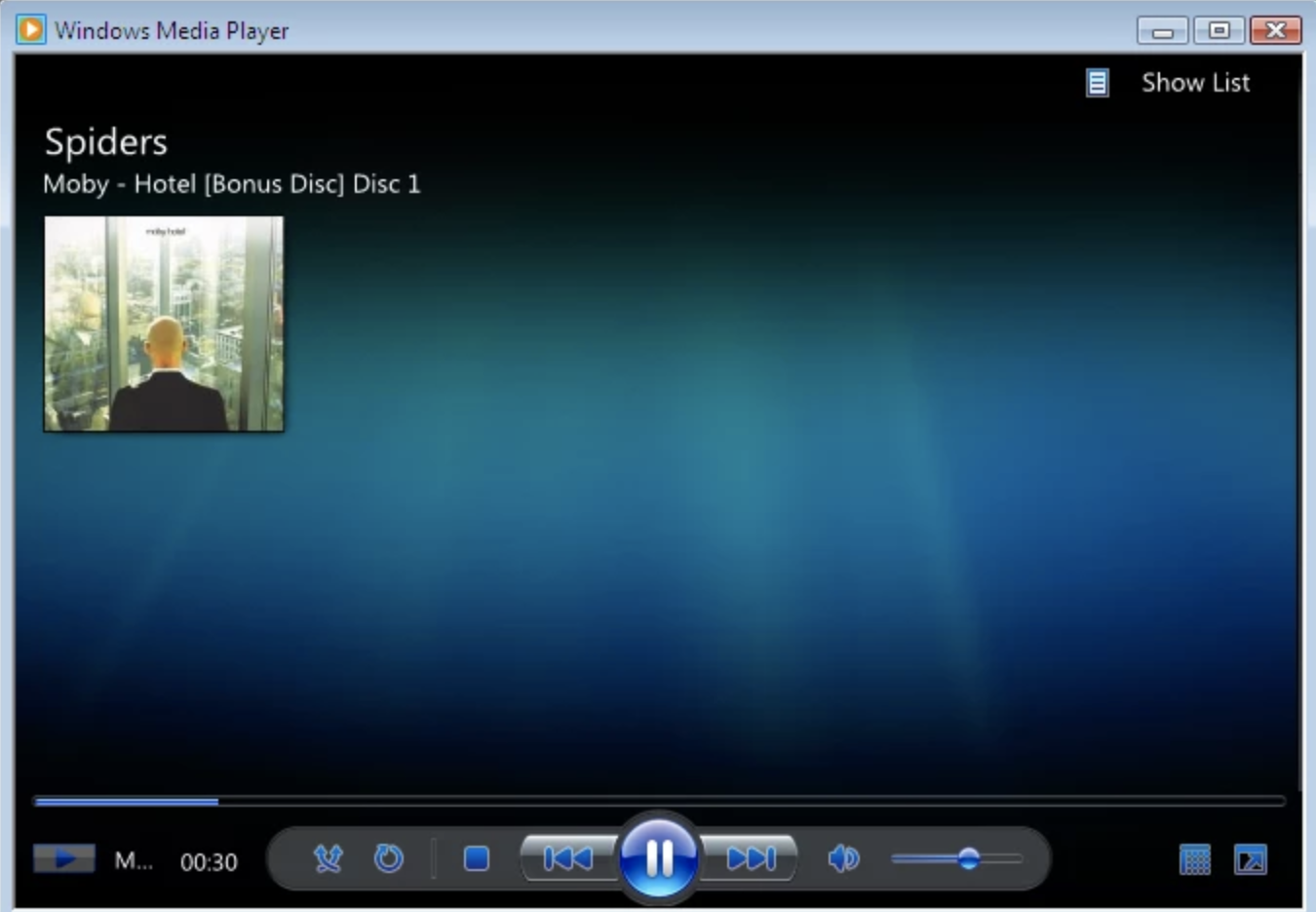Click the seek progress bar
This screenshot has height=912, width=1316.
pyautogui.click(x=659, y=801)
